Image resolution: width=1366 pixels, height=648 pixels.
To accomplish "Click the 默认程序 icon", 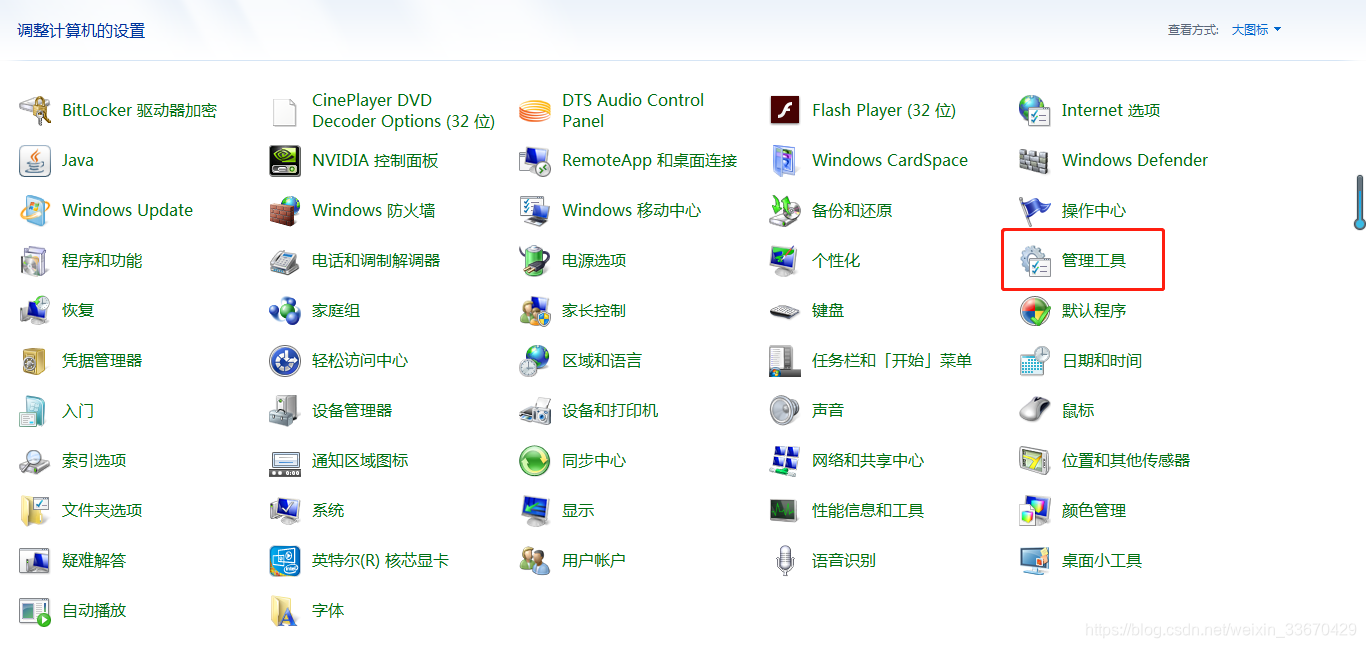I will (1035, 310).
